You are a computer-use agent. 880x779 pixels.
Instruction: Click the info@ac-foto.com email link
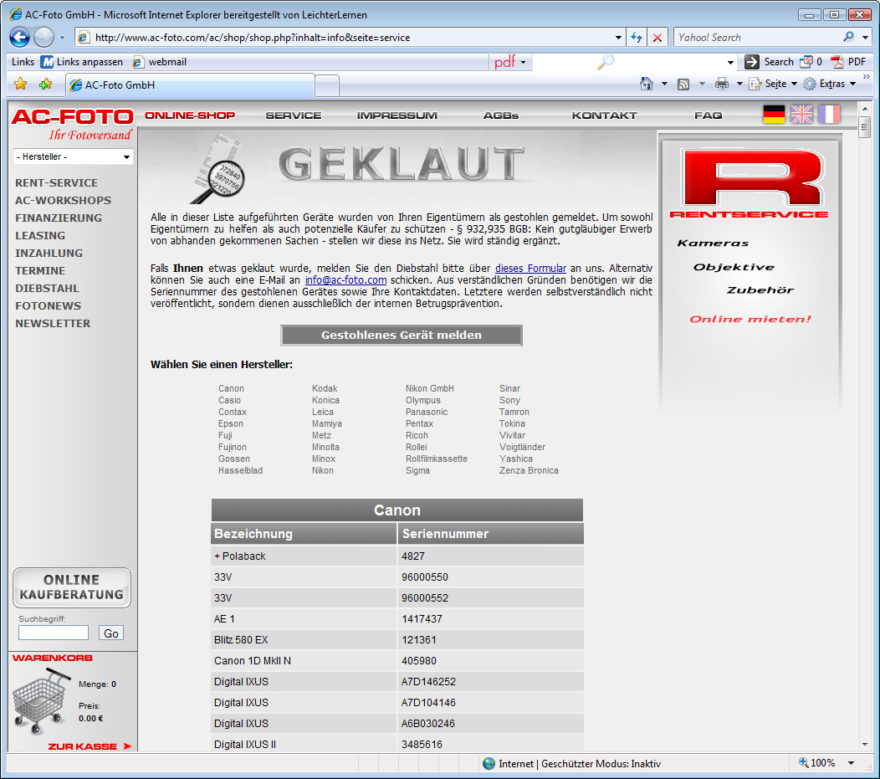346,280
